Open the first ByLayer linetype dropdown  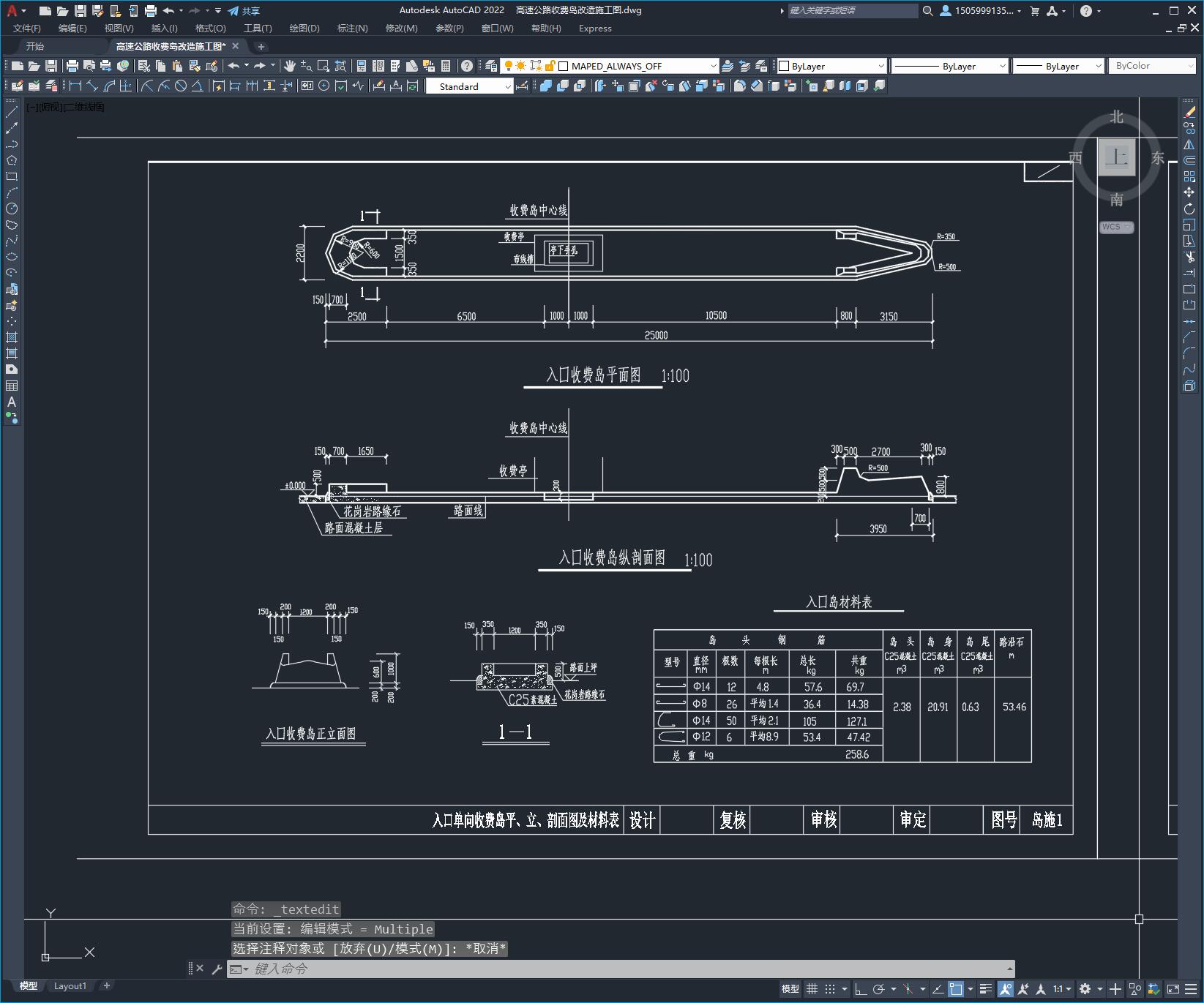951,66
